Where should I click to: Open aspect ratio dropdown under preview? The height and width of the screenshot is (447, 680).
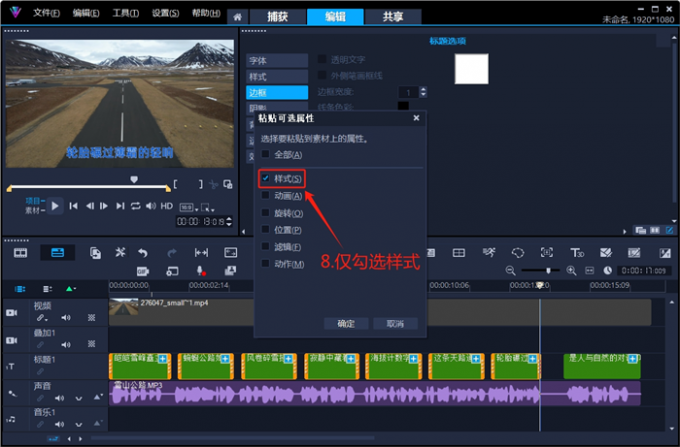[189, 208]
